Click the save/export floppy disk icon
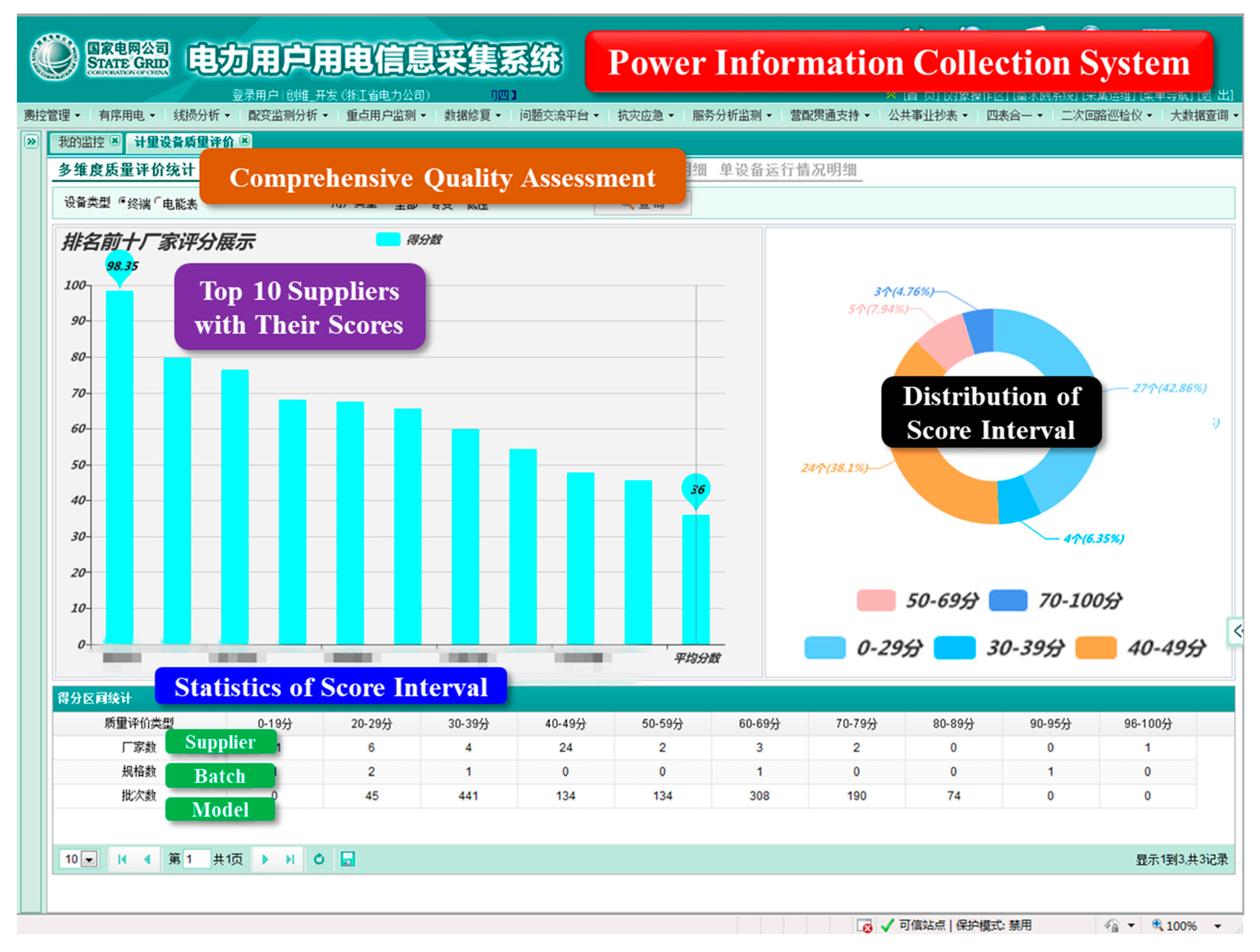 click(x=348, y=859)
